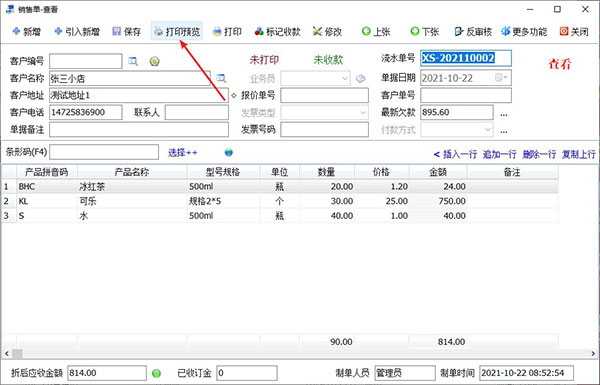The height and width of the screenshot is (385, 600).
Task: Click the 型号规格 column header
Action: (x=223, y=172)
